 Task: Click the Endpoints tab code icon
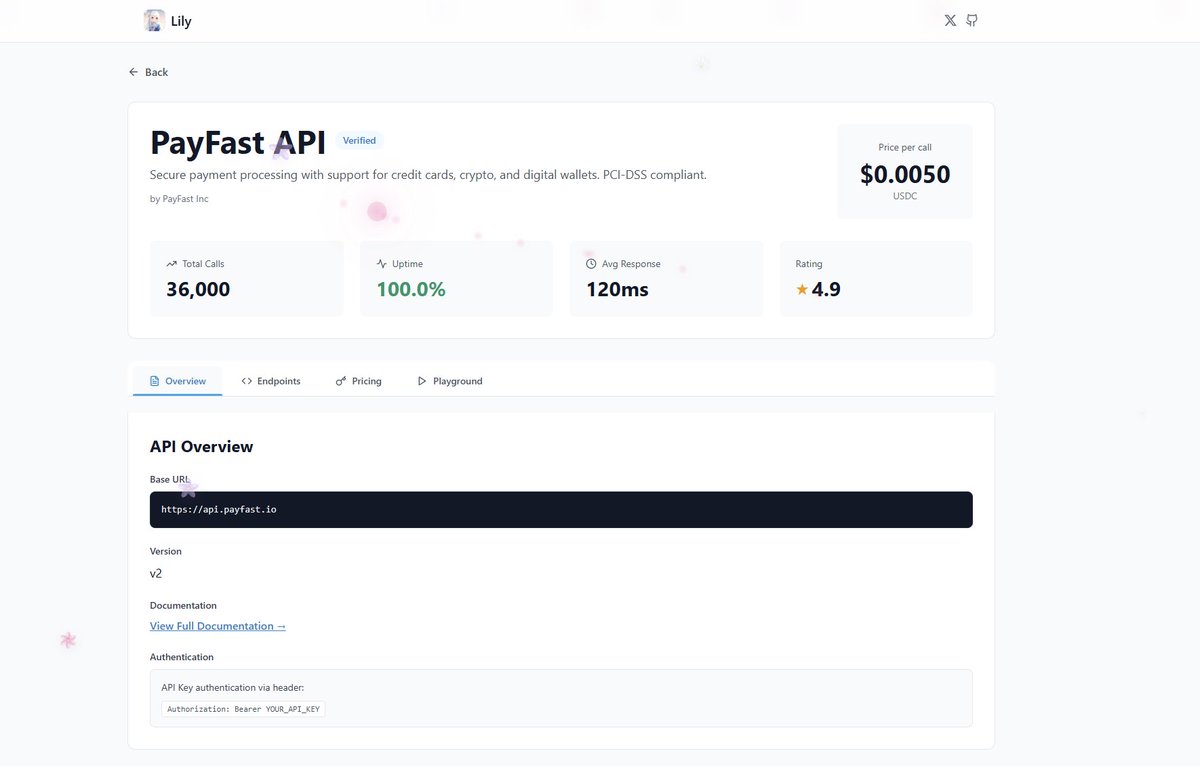(x=246, y=381)
